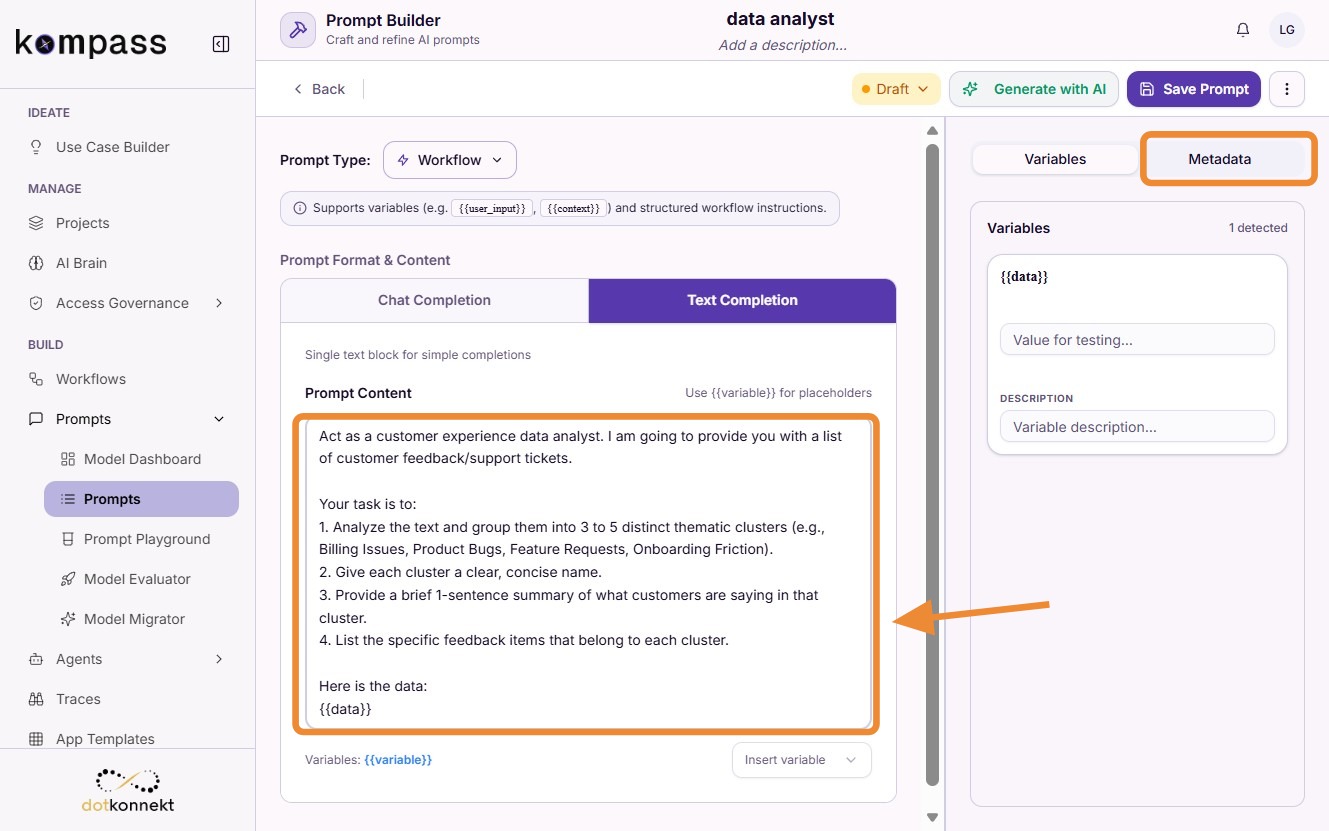This screenshot has height=831, width=1329.
Task: Collapse the sidebar with the panel icon
Action: coord(221,44)
